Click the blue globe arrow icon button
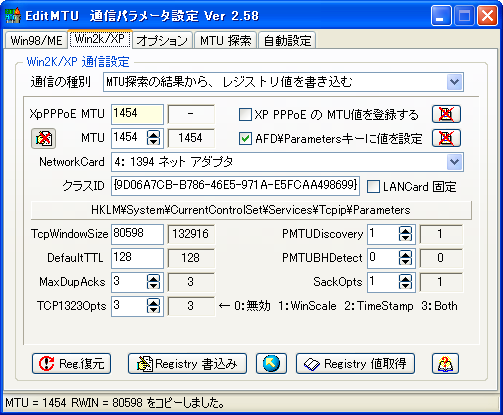503x415 pixels. [x=271, y=364]
